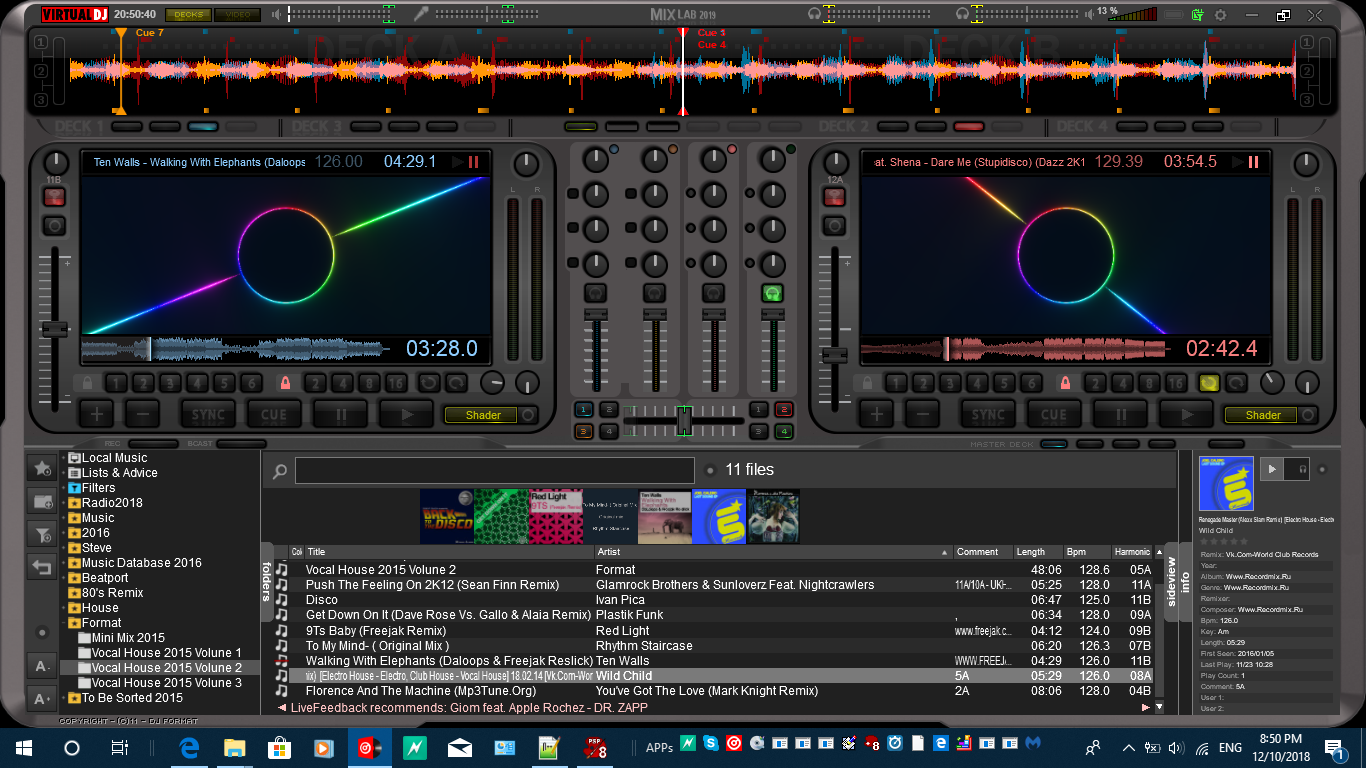Click the left deck pitch slider handle

[x=54, y=329]
